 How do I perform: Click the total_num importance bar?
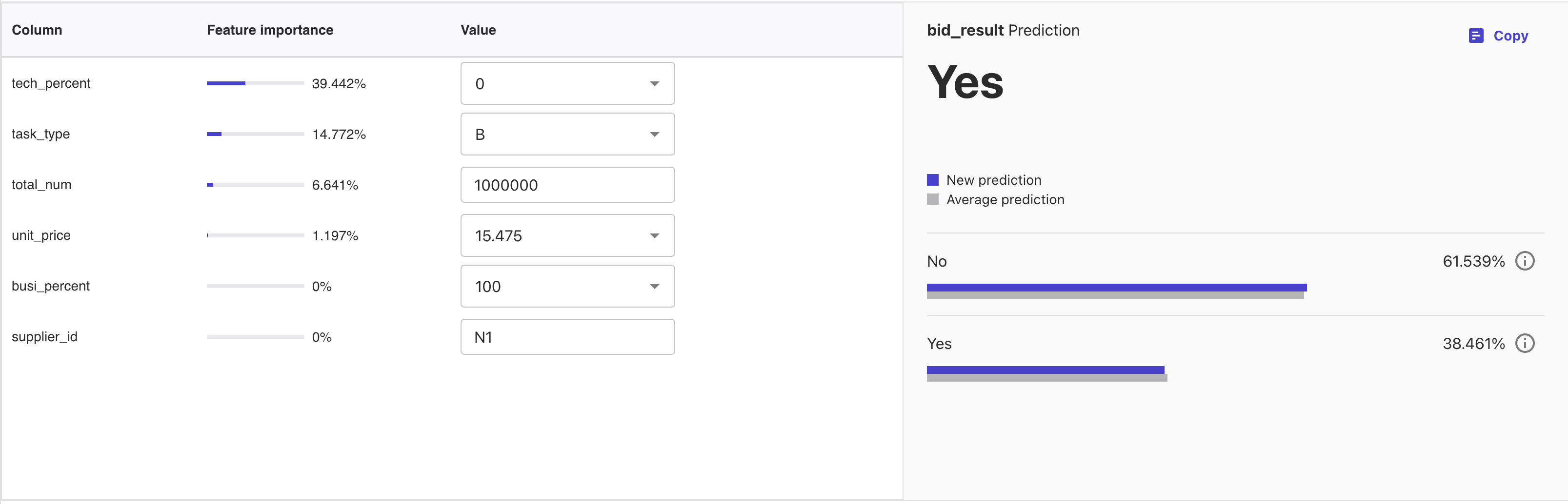pos(255,185)
